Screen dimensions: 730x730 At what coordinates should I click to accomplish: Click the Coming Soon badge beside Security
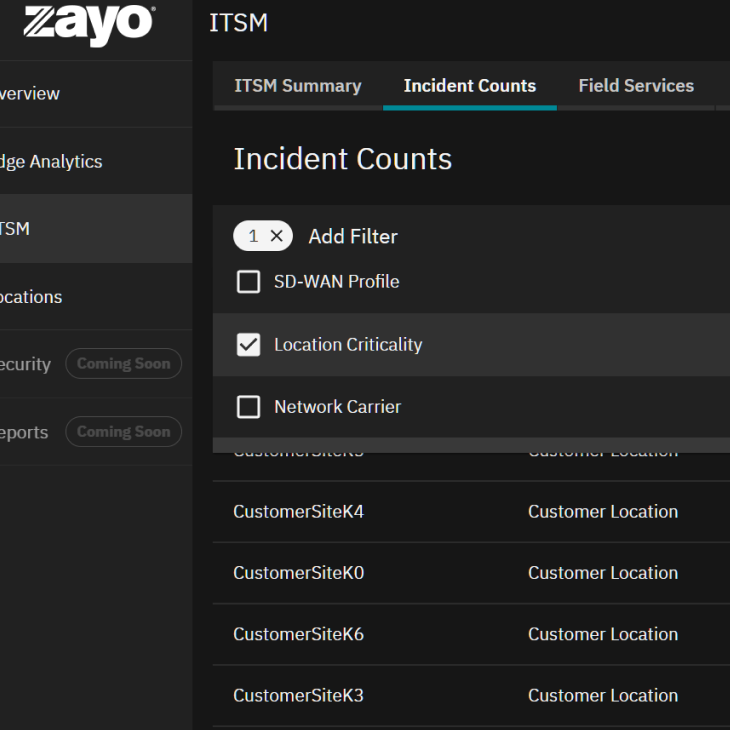pos(123,364)
